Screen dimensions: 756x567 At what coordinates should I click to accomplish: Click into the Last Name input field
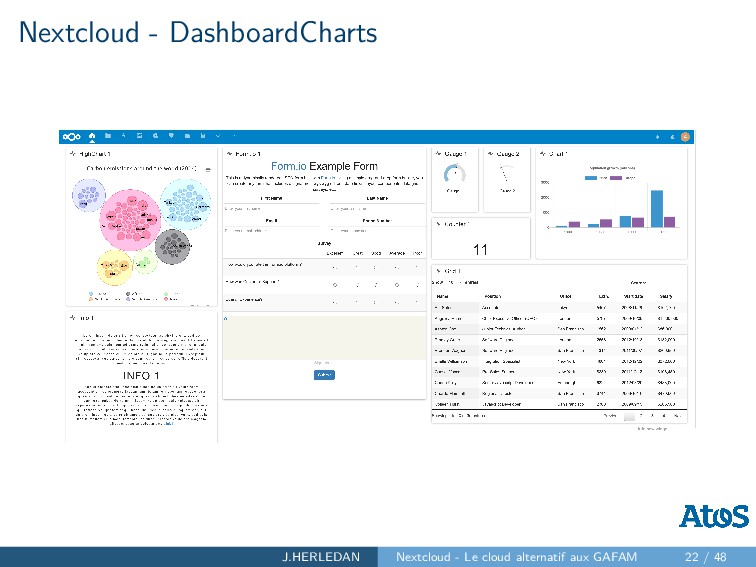[x=377, y=209]
